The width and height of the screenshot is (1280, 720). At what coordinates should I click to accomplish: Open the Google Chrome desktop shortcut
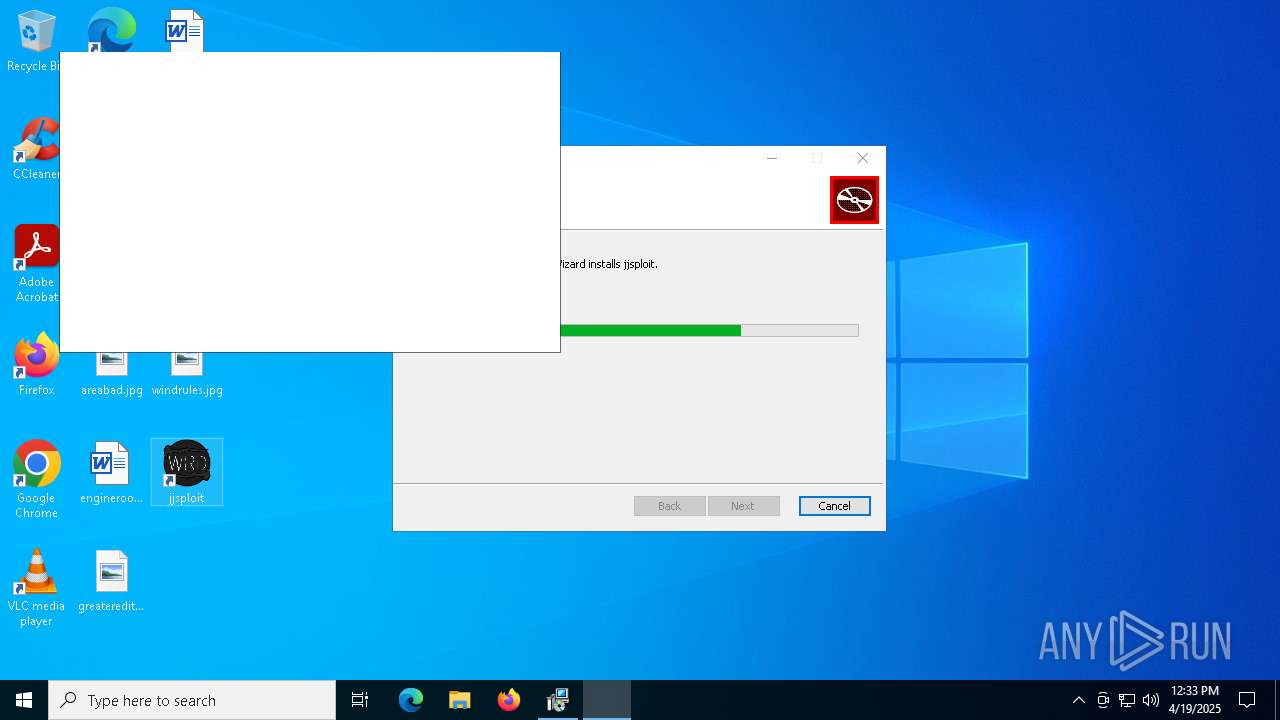point(36,480)
